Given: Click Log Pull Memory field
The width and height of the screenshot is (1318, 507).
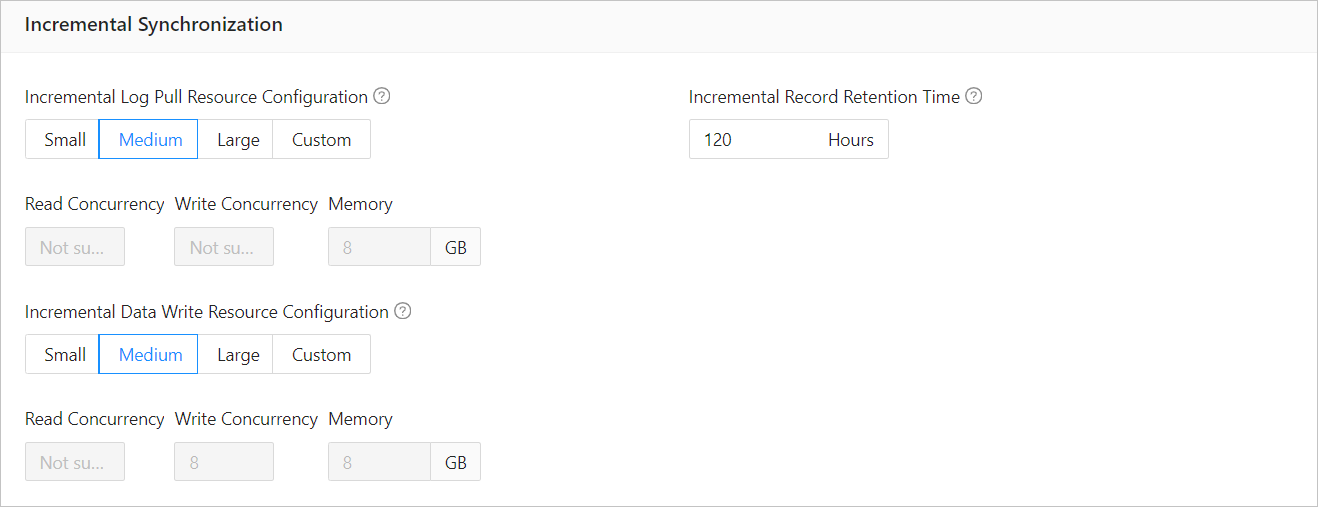Looking at the screenshot, I should [379, 247].
